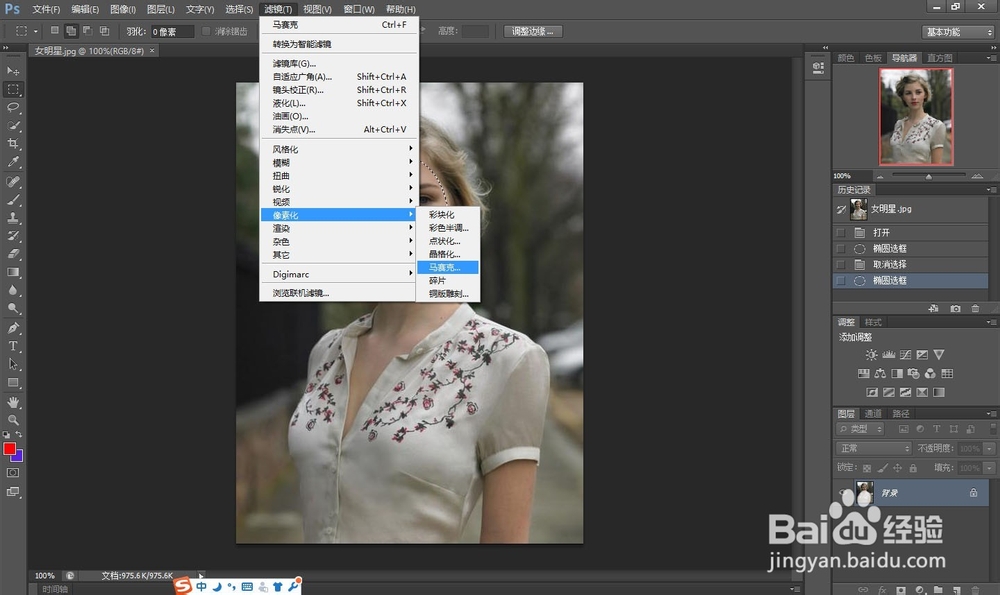1000x595 pixels.
Task: Select the Healing Brush tool
Action: (x=13, y=182)
